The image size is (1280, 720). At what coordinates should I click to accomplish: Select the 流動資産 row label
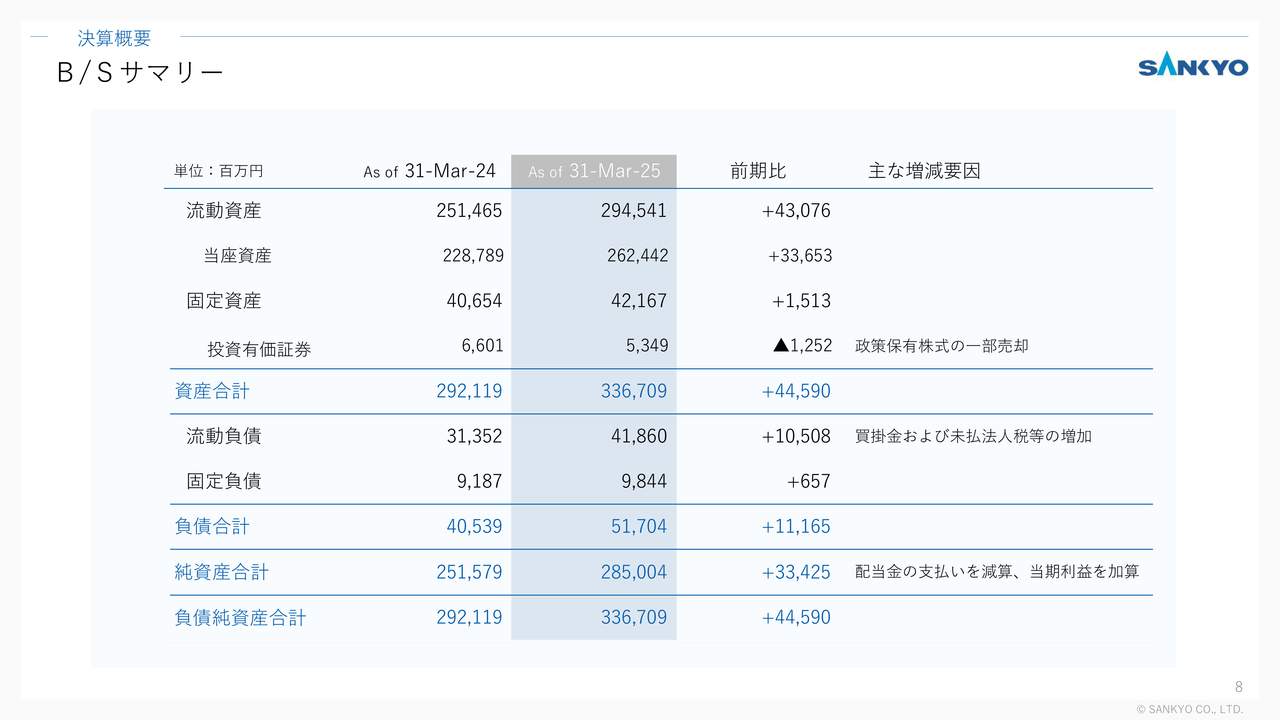pyautogui.click(x=224, y=211)
